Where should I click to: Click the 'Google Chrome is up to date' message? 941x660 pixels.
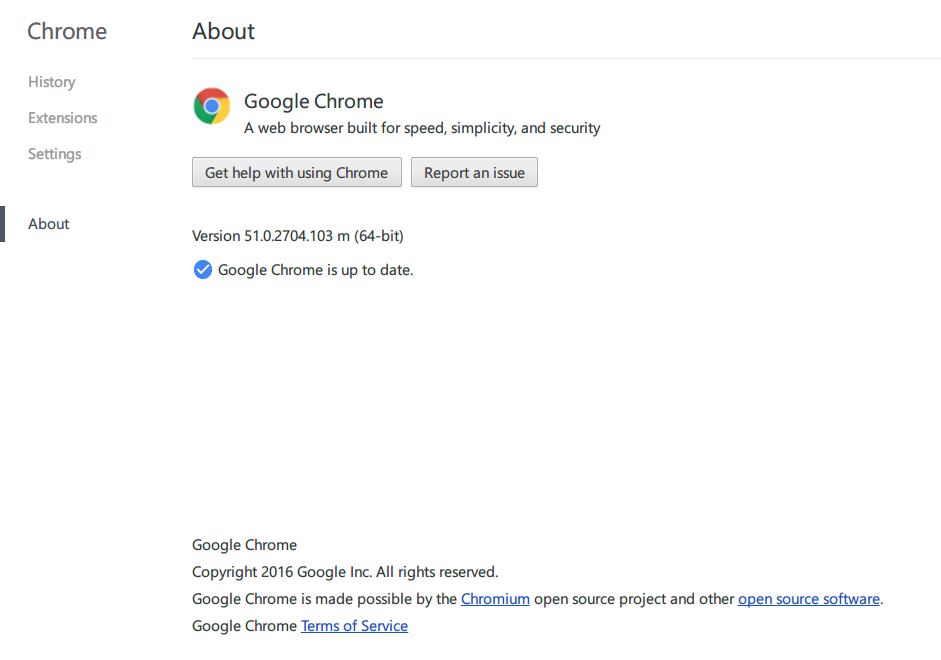click(x=315, y=269)
